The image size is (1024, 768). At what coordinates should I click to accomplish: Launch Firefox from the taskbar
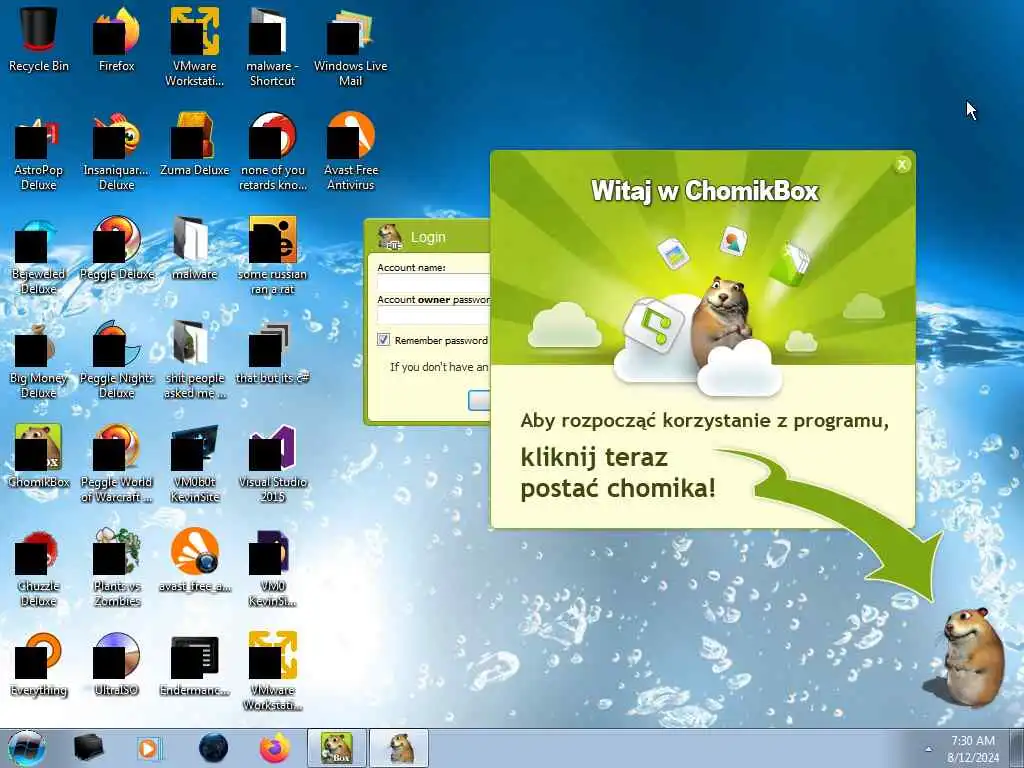click(x=274, y=748)
